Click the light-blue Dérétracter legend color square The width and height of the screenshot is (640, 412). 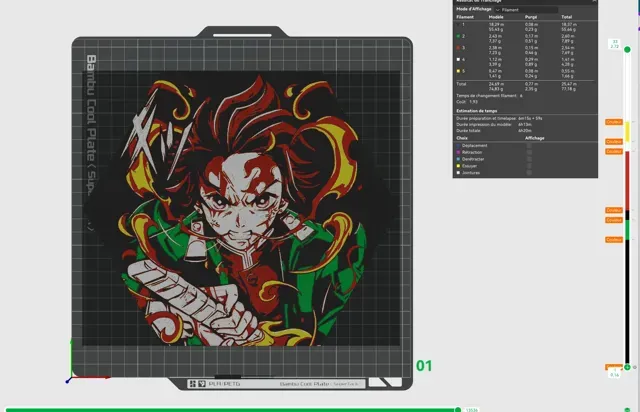[458, 159]
